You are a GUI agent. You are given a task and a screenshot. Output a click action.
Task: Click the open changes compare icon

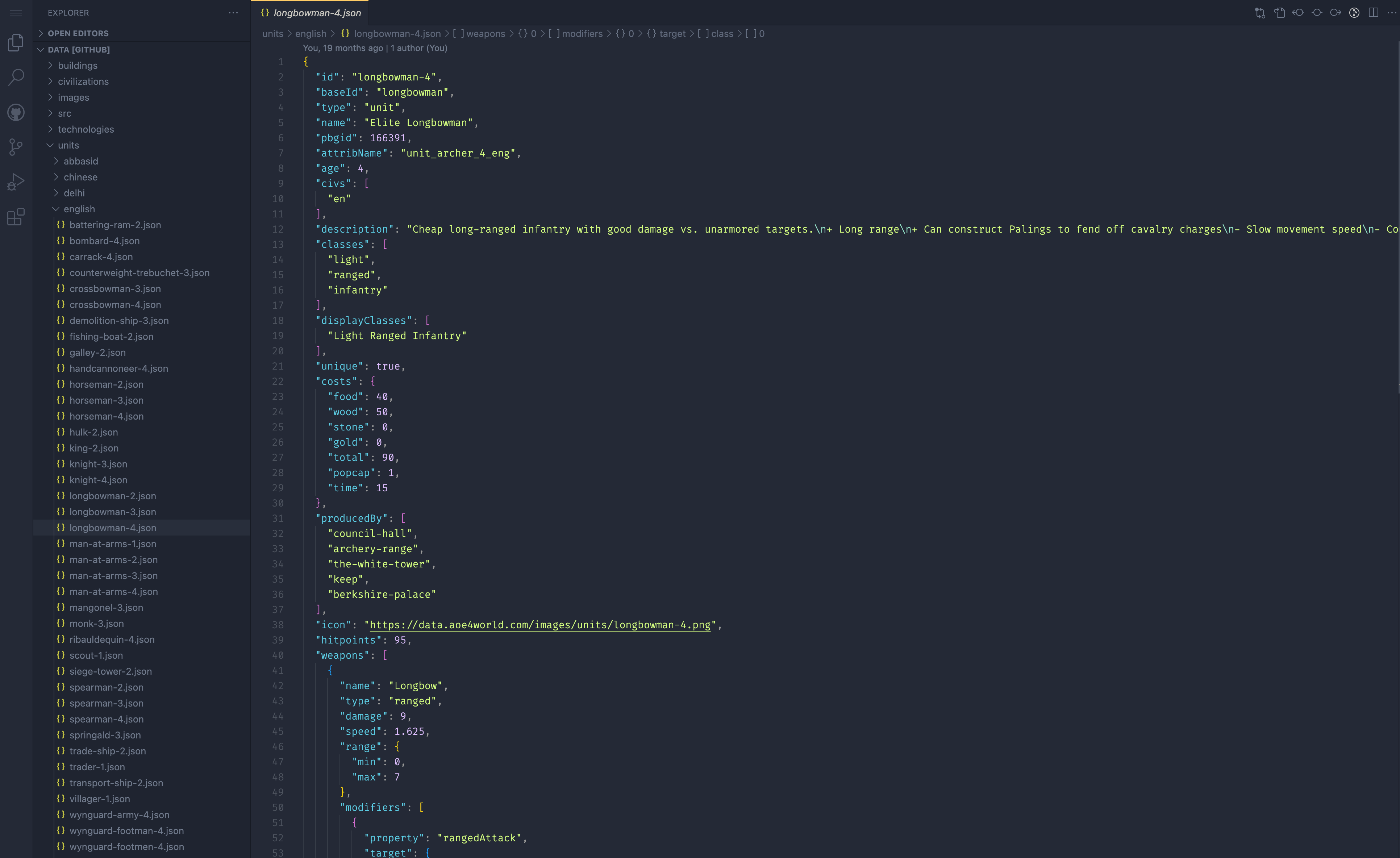1260,13
